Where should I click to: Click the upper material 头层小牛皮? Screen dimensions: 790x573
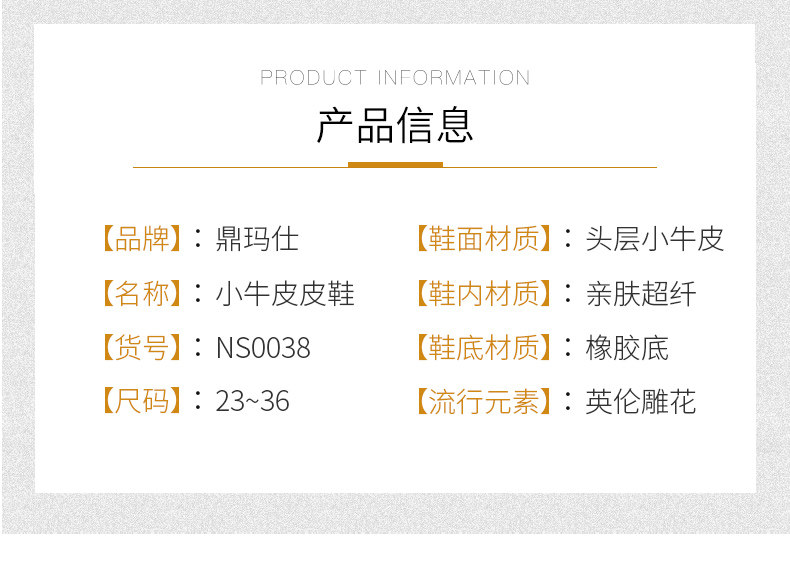click(654, 239)
